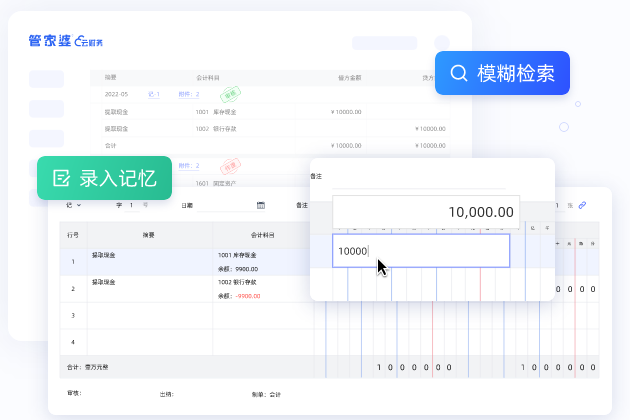
Task: Click the voucher number field showing 1
Action: click(x=131, y=205)
